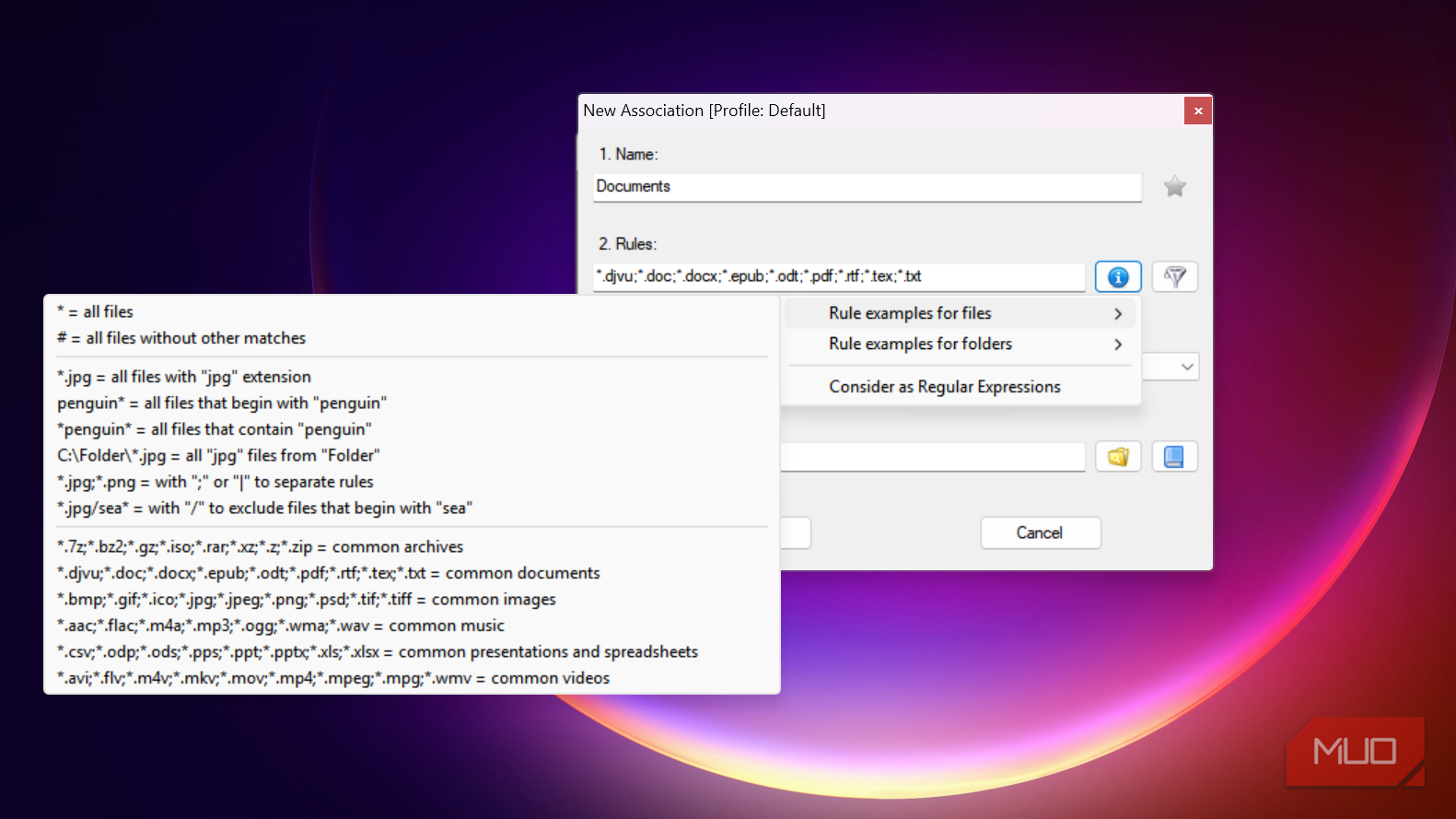Choose '# = all files without other matches'
This screenshot has width=1456, height=819.
pos(412,338)
